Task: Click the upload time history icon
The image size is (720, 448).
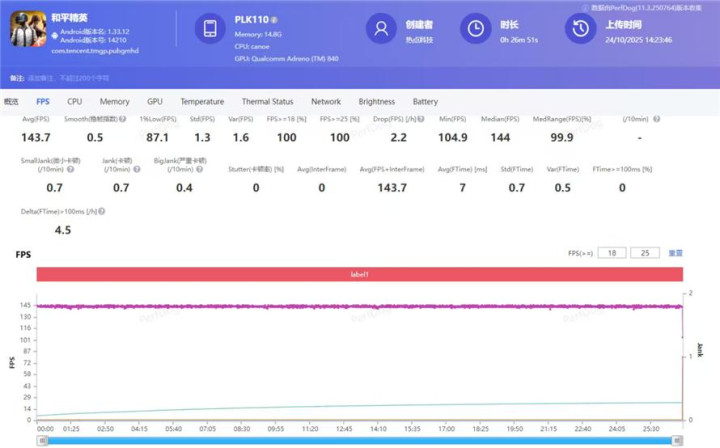Action: (580, 28)
